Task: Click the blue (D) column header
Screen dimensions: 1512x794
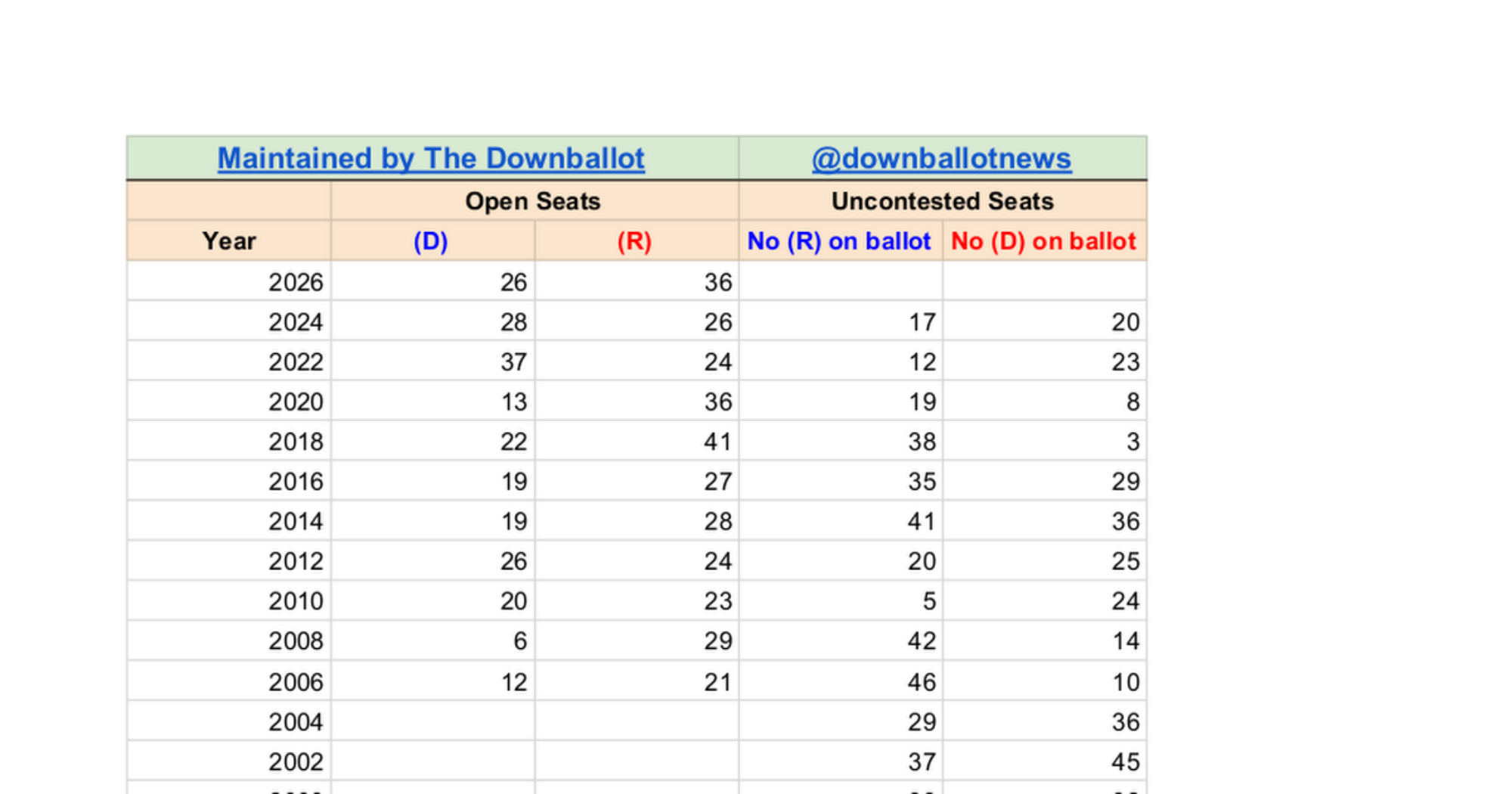Action: (x=431, y=241)
